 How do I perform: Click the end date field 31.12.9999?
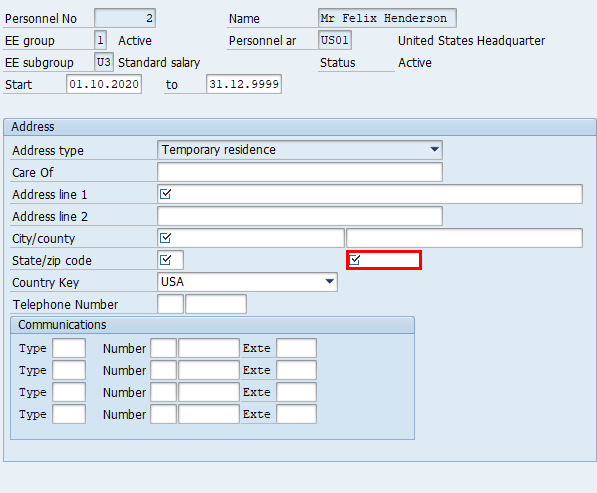pos(244,84)
